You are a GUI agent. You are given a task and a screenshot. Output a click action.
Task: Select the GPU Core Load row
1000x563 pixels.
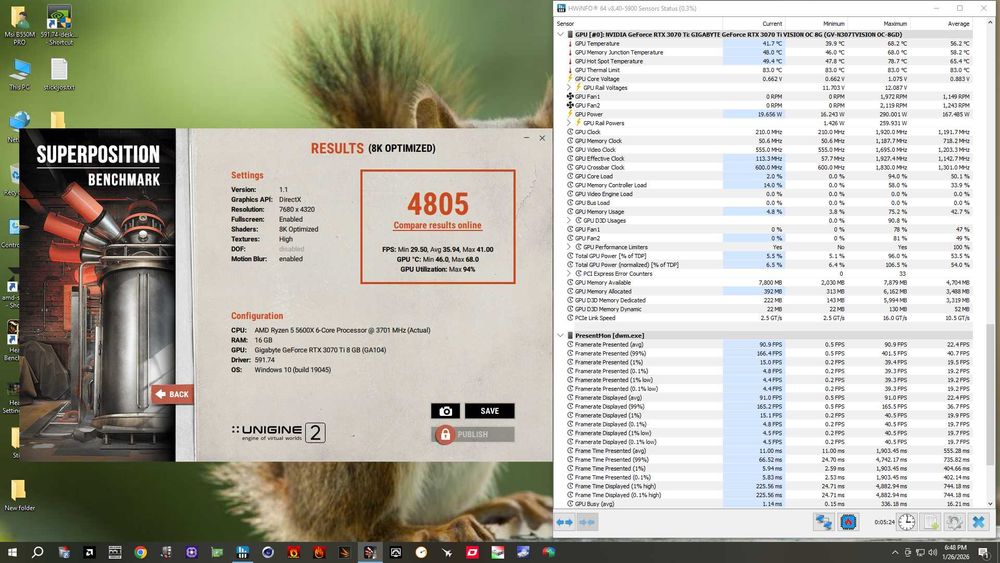click(x=765, y=176)
